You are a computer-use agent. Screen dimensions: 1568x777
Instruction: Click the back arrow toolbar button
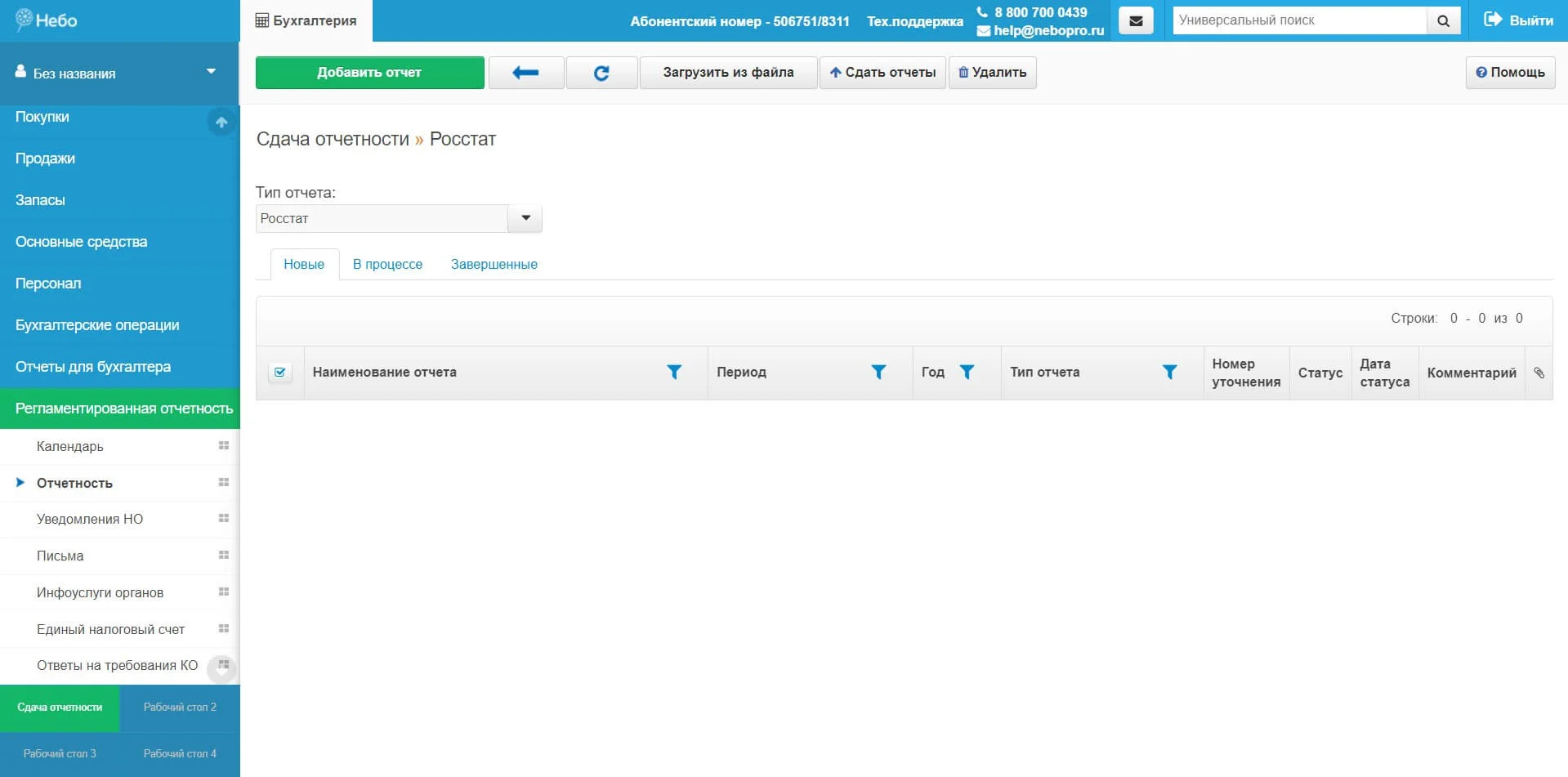point(525,73)
